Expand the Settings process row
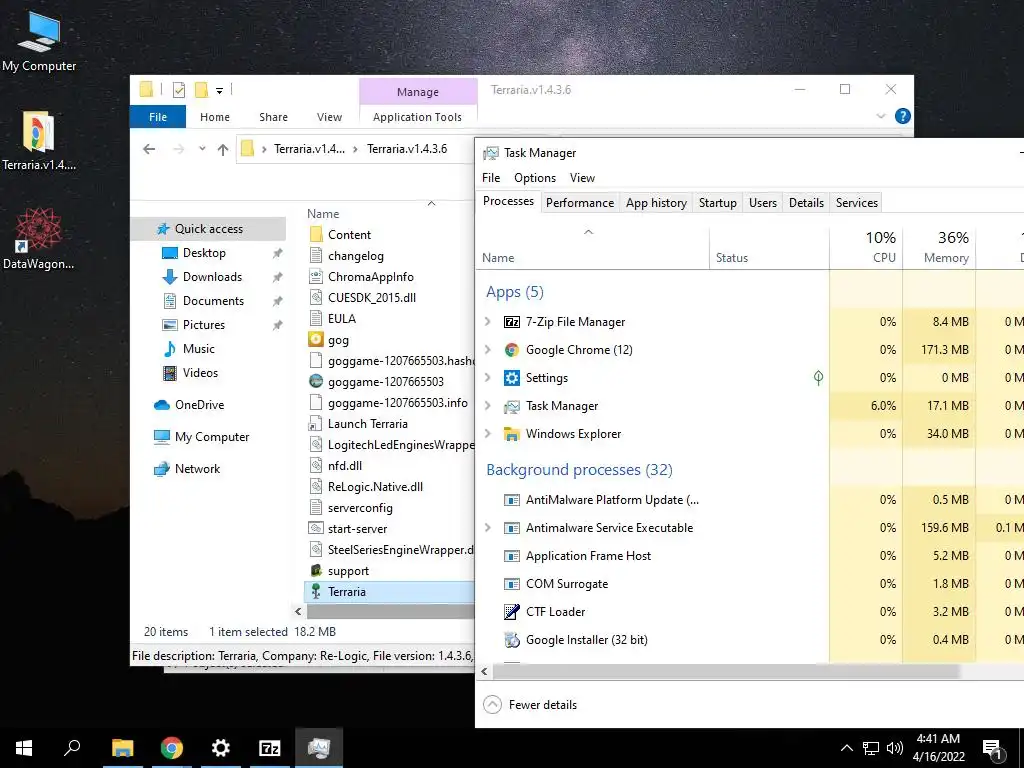This screenshot has width=1024, height=768. pos(487,378)
